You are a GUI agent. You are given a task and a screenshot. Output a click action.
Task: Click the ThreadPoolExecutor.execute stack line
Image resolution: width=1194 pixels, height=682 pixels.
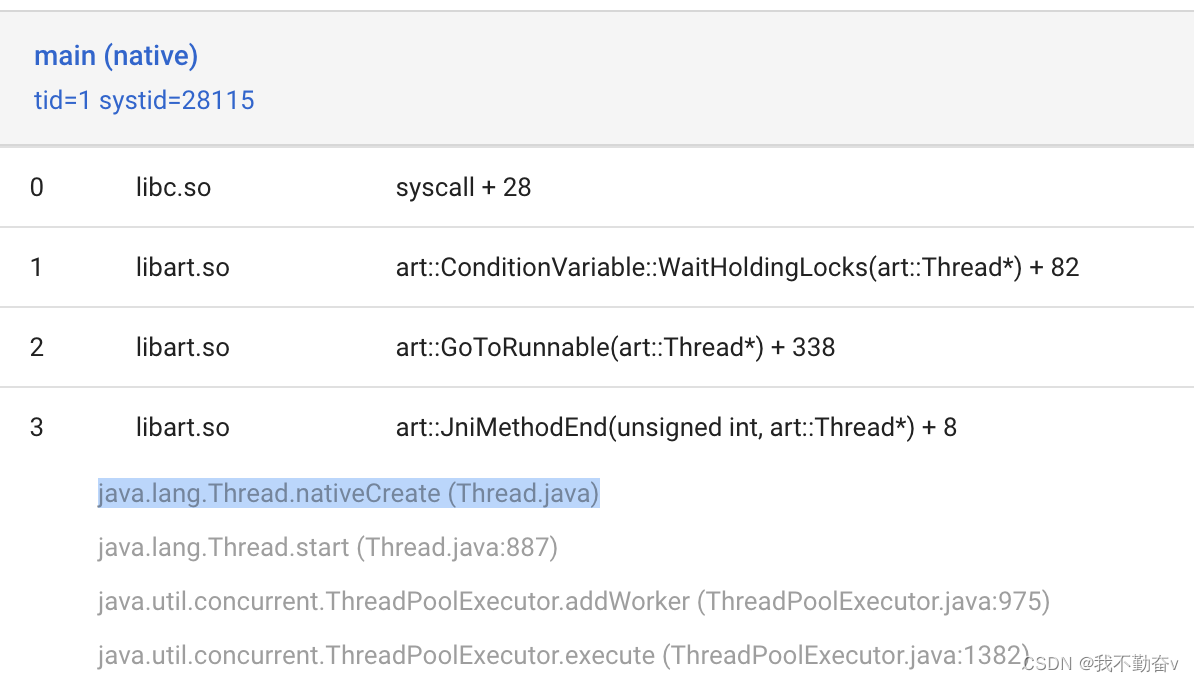(560, 655)
